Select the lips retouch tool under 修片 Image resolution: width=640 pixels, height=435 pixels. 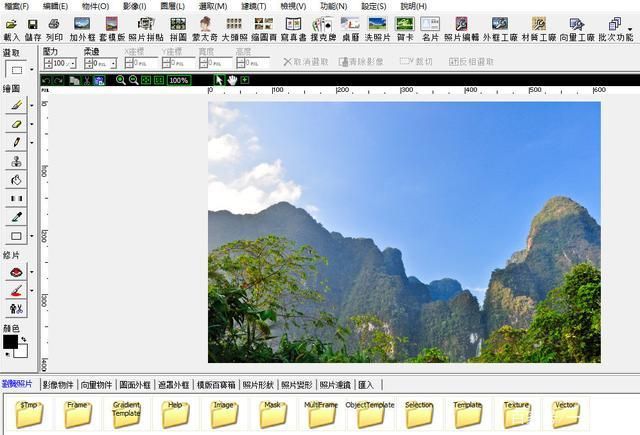[x=16, y=272]
